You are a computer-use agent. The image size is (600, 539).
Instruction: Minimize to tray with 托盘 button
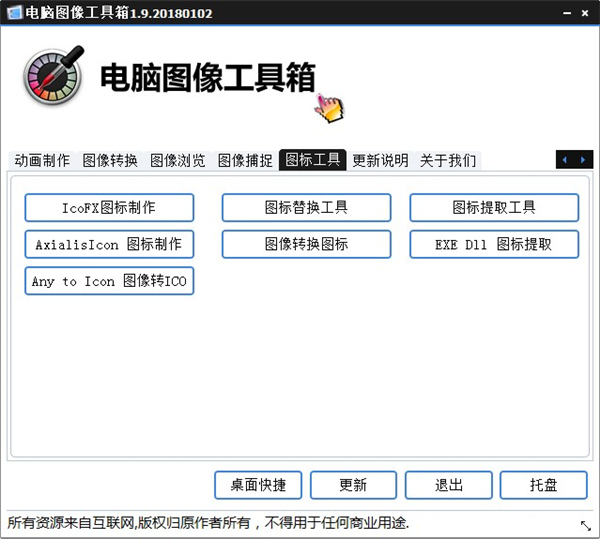pyautogui.click(x=544, y=485)
